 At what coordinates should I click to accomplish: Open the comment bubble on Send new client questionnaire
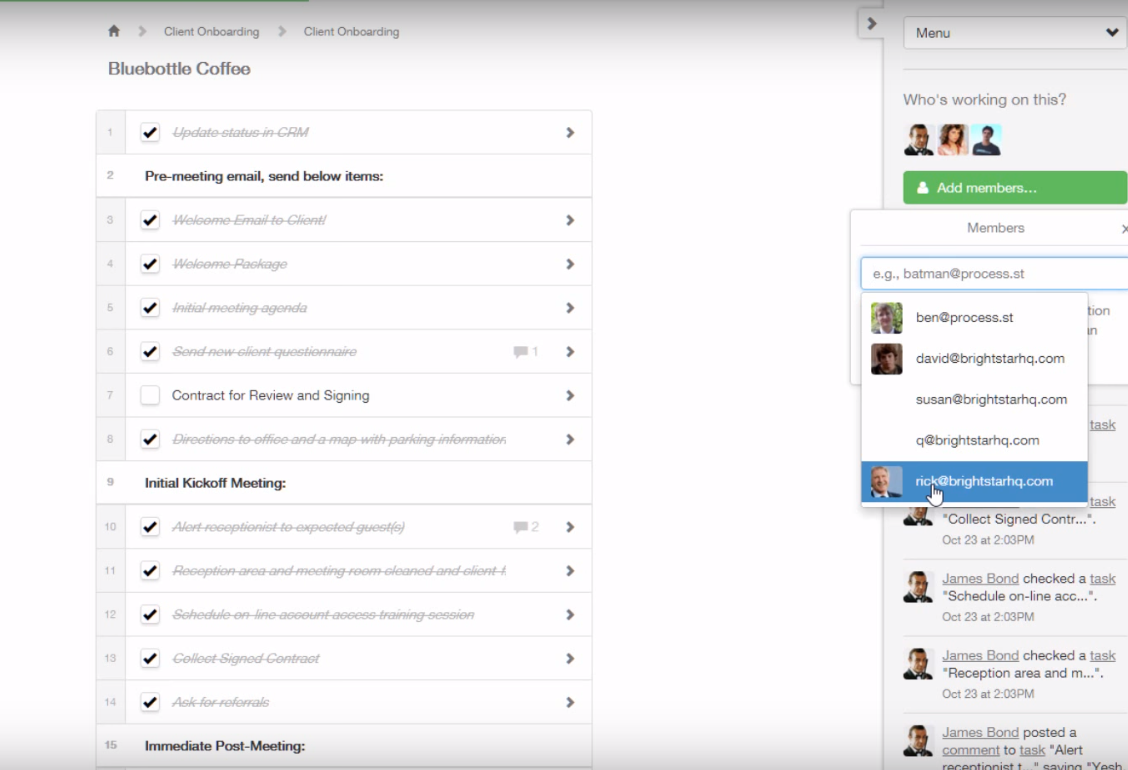coord(525,352)
